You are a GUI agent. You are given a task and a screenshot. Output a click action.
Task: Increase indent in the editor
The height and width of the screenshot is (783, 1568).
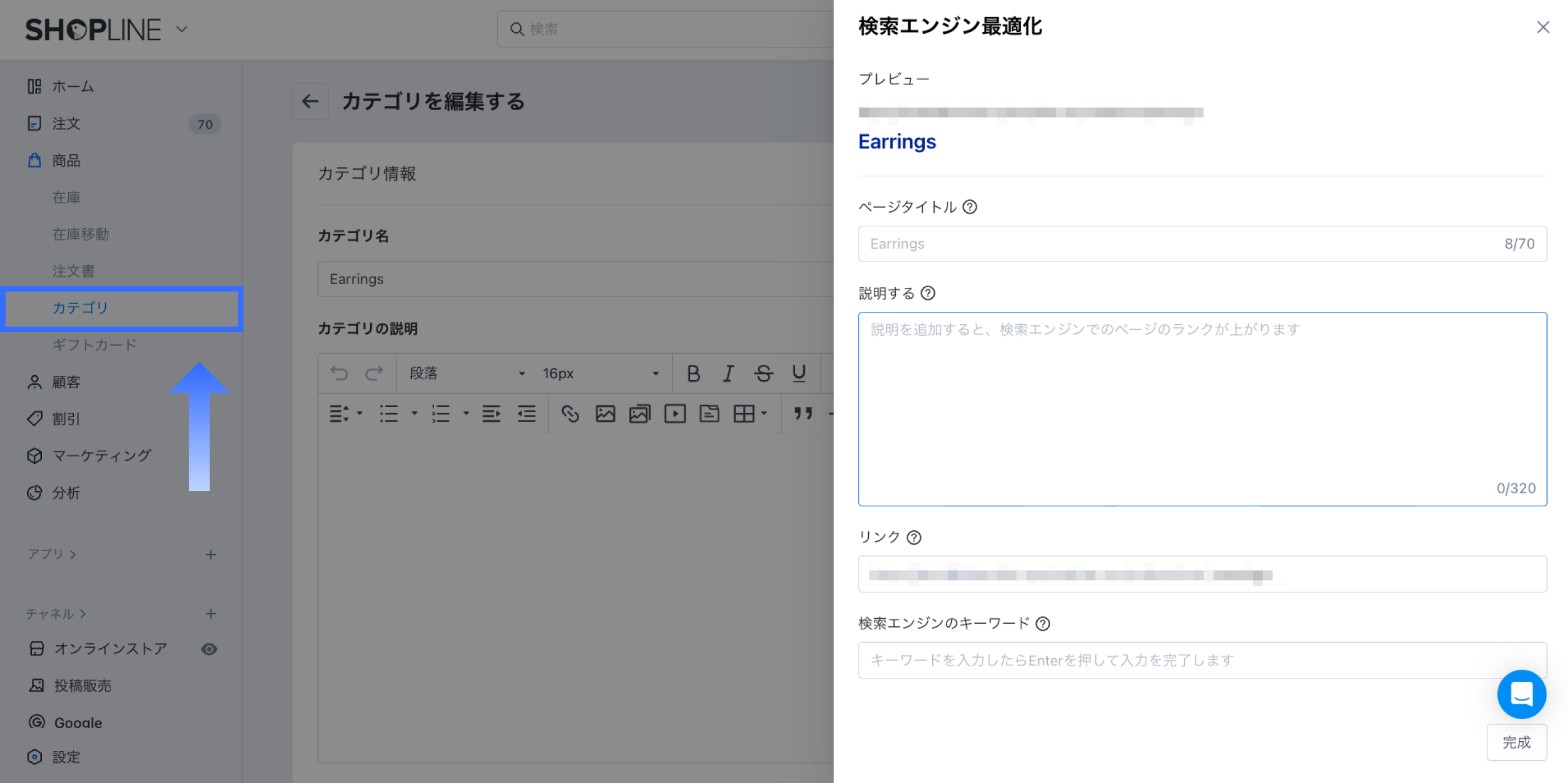(491, 414)
